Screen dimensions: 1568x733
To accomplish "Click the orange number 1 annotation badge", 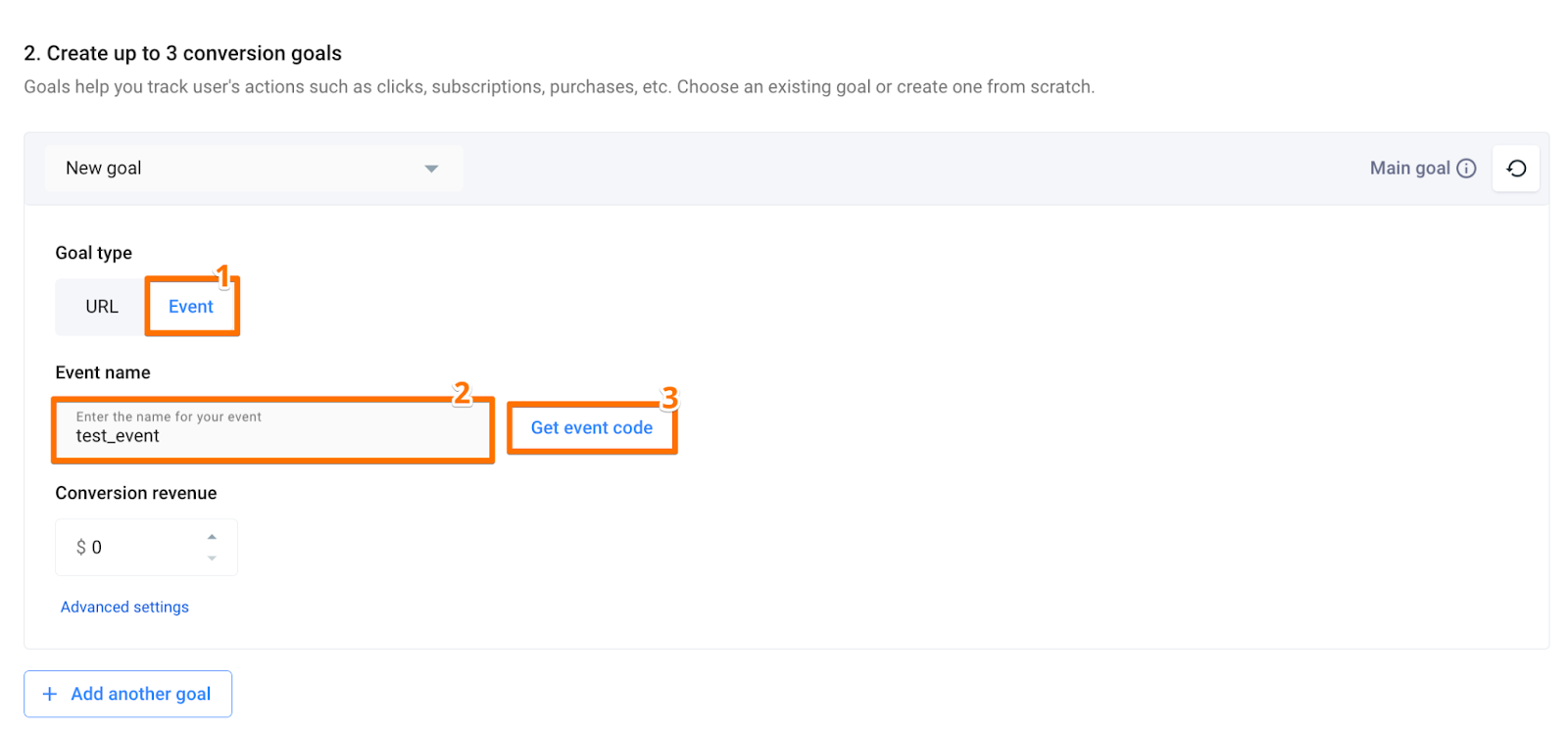I will point(223,276).
